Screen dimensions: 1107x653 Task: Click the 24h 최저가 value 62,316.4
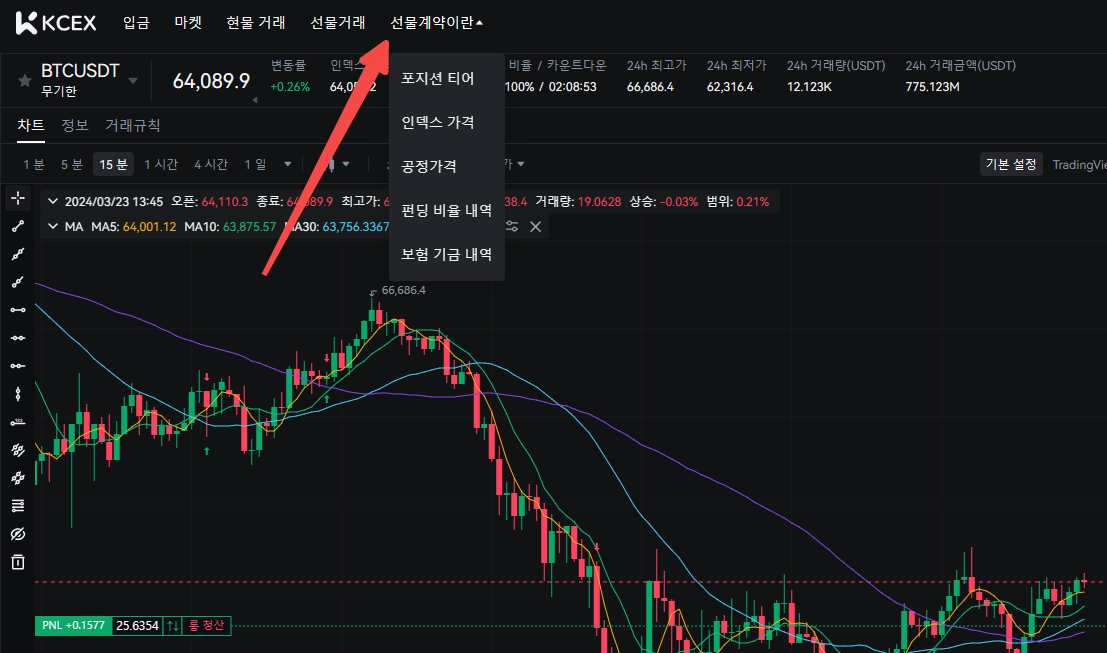tap(730, 87)
